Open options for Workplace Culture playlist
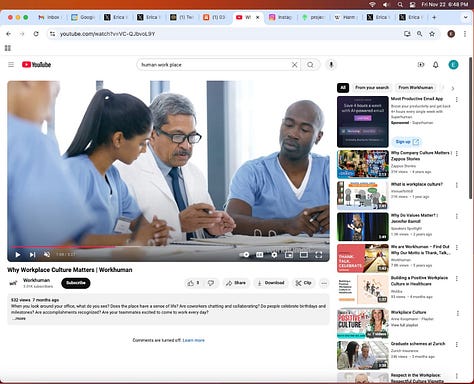The height and width of the screenshot is (384, 474). [457, 313]
